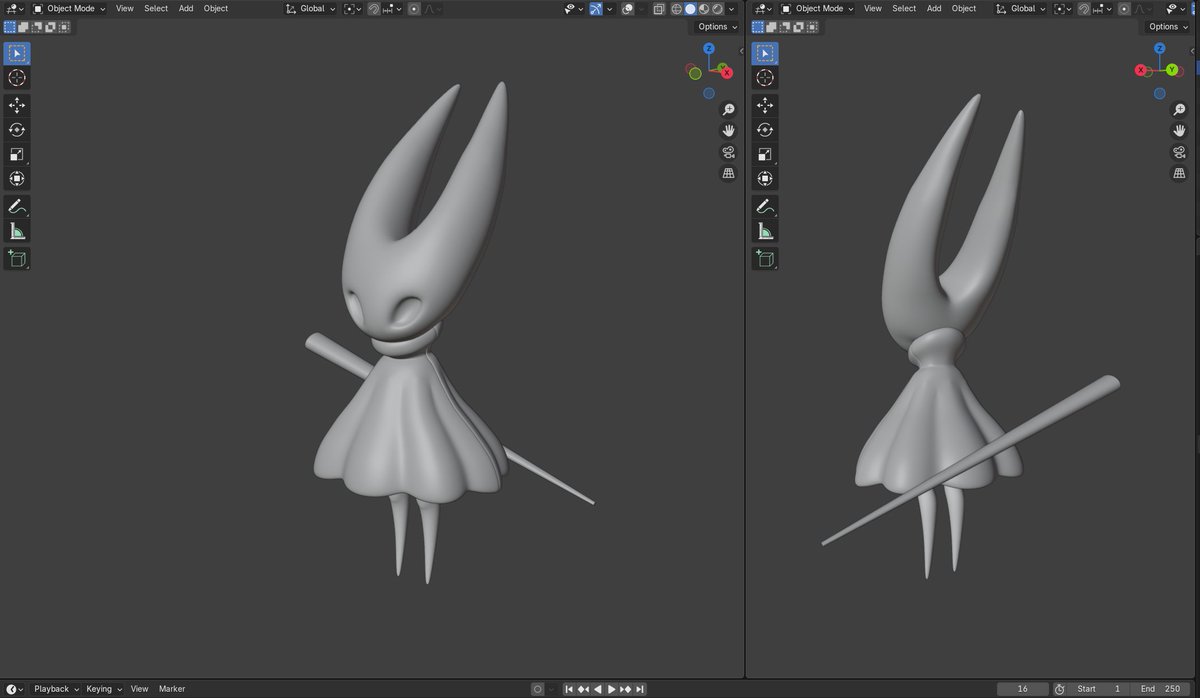This screenshot has height=698, width=1200.
Task: Toggle X-ray mode in left viewport
Action: (x=659, y=8)
